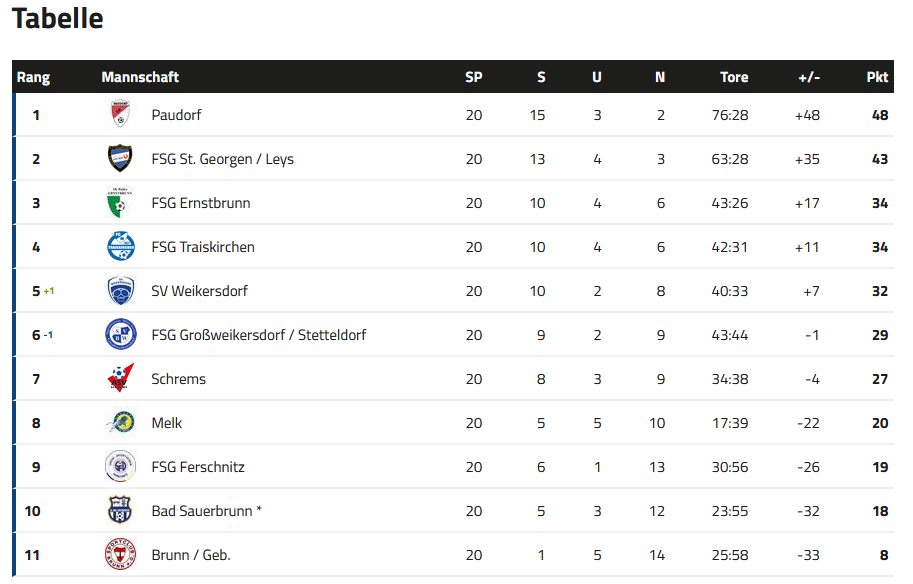Select the Schrems ASV red logo
913x584 pixels.
click(121, 378)
